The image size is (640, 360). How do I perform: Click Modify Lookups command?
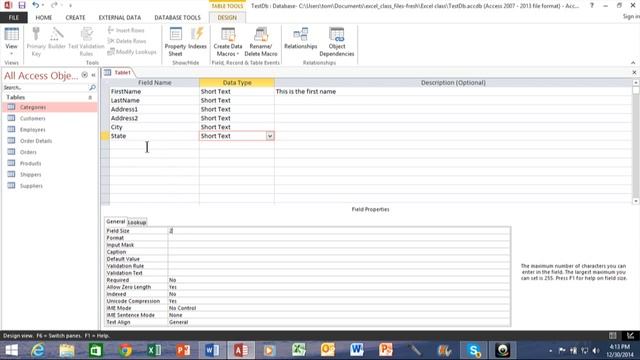coord(132,52)
